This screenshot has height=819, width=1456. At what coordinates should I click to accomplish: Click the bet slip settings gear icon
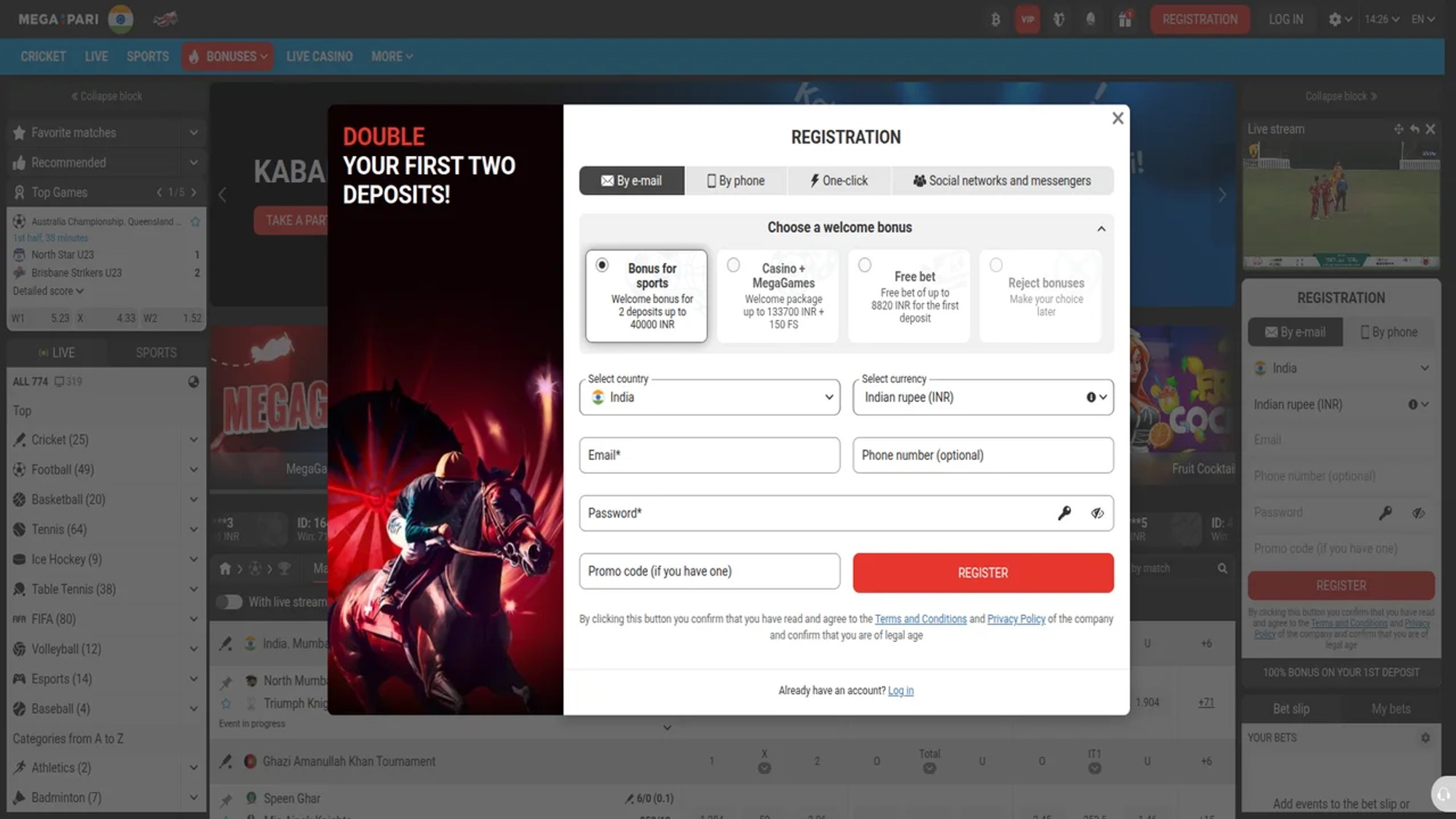click(1425, 737)
